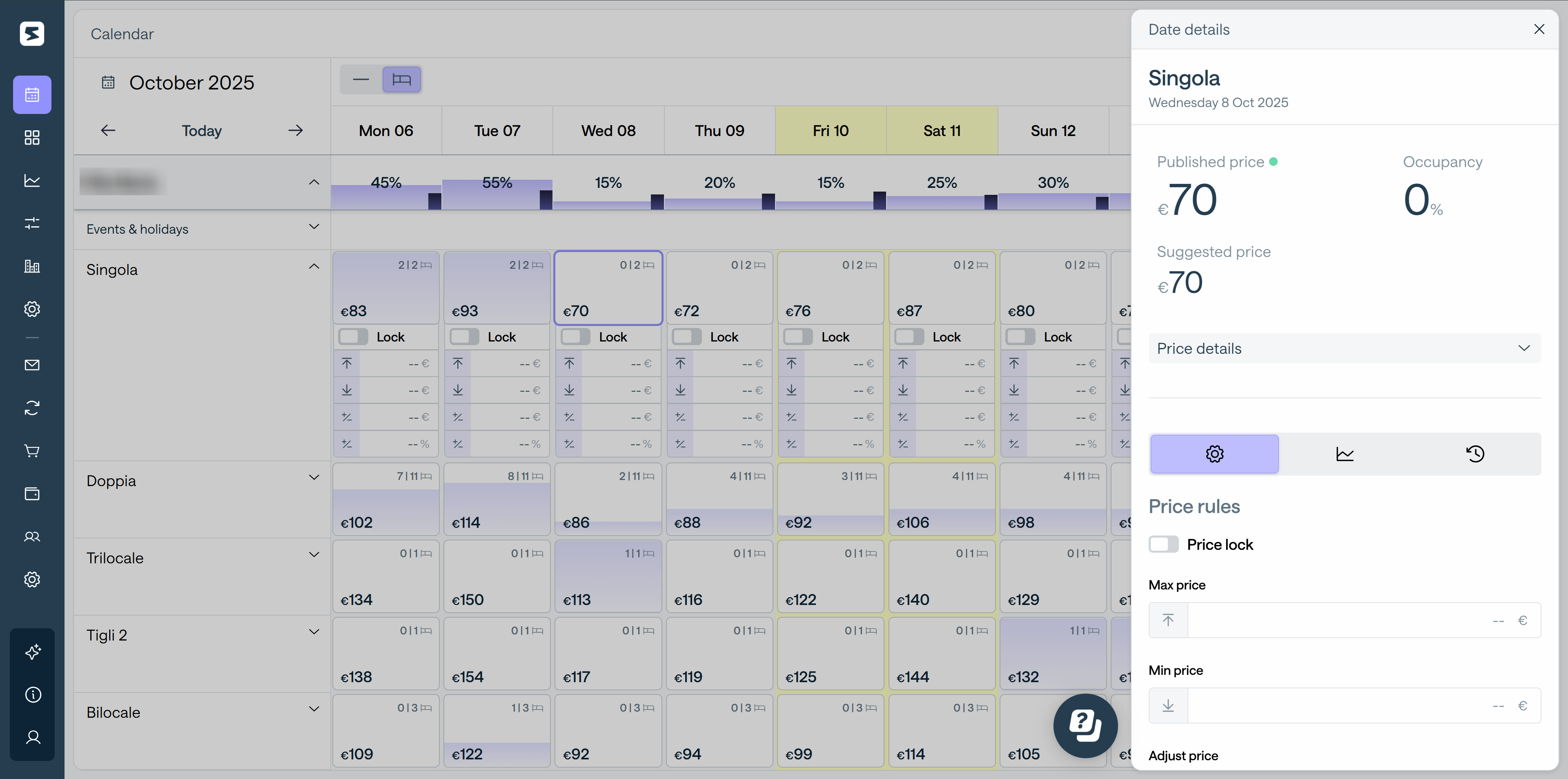Screen dimensions: 1568x779
Task: Toggle Lock for Wed 08 Singola
Action: click(575, 337)
